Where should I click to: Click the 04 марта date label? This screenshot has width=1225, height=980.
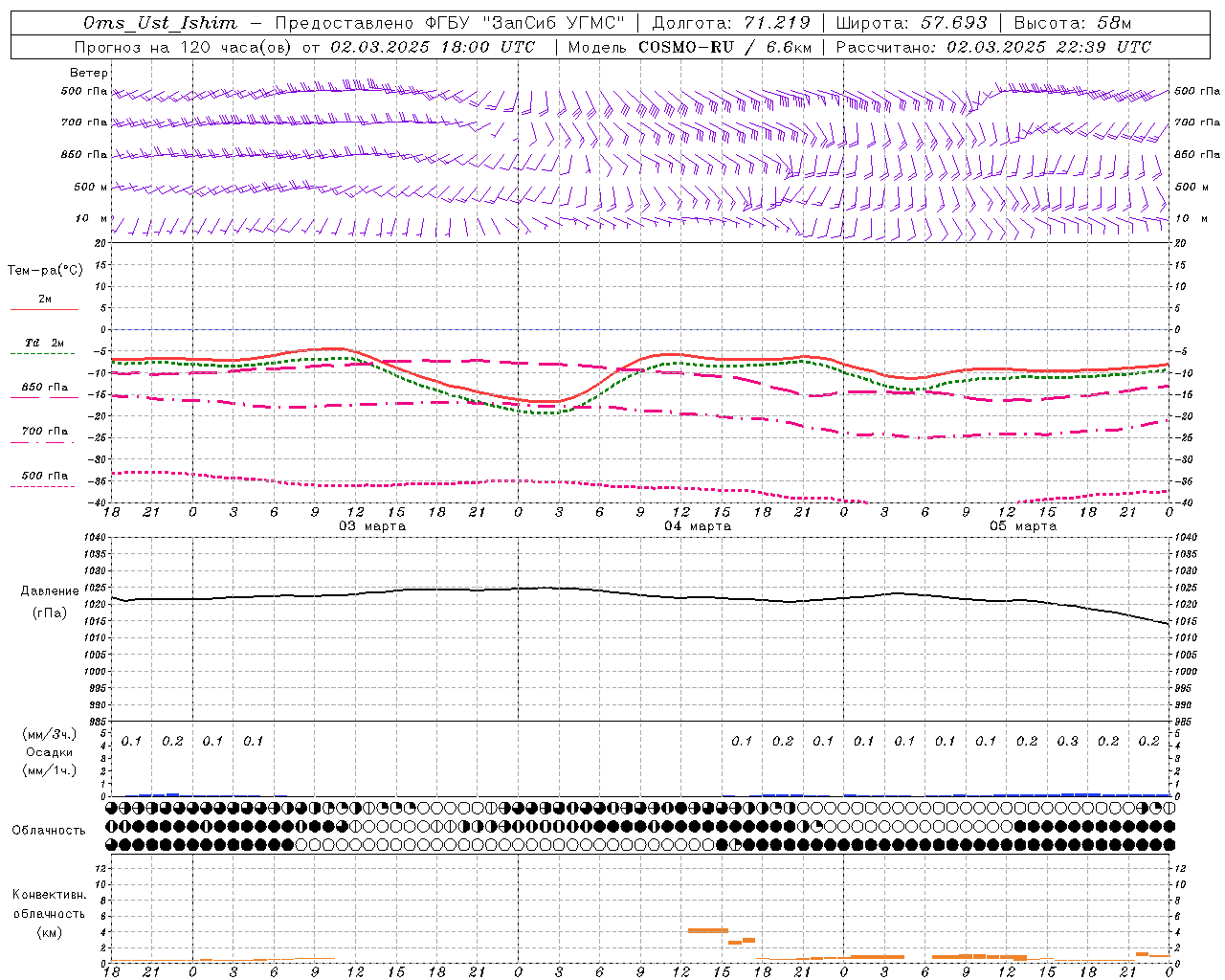coord(698,526)
